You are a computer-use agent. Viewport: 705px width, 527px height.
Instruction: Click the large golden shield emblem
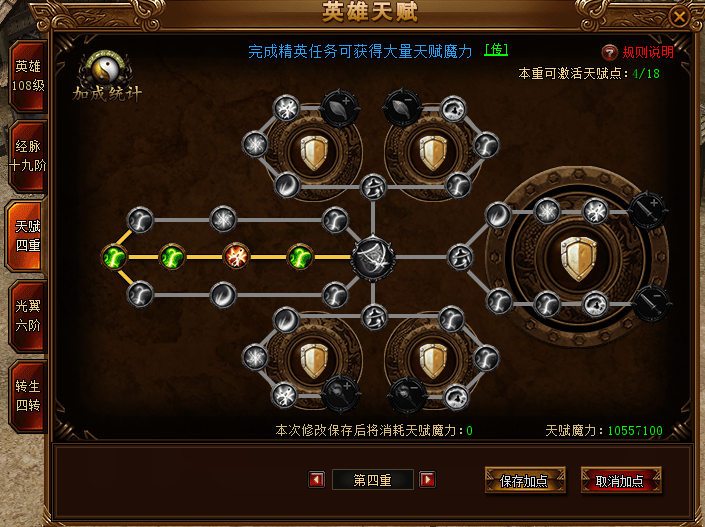coord(579,258)
